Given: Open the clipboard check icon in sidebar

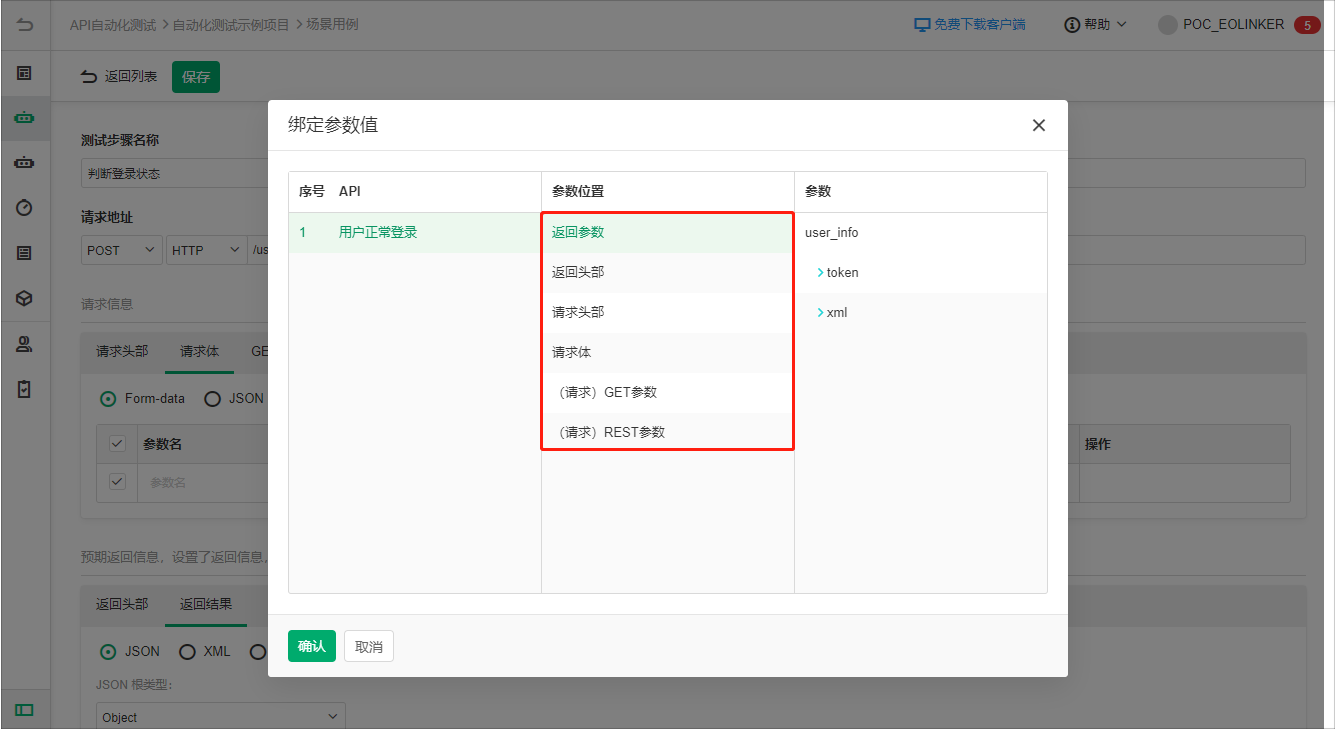Looking at the screenshot, I should [x=25, y=389].
